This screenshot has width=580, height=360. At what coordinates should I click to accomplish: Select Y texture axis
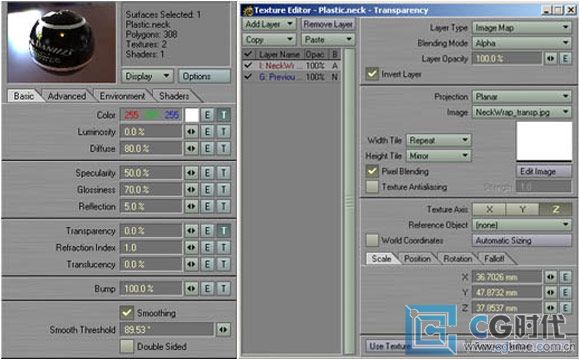coord(522,209)
